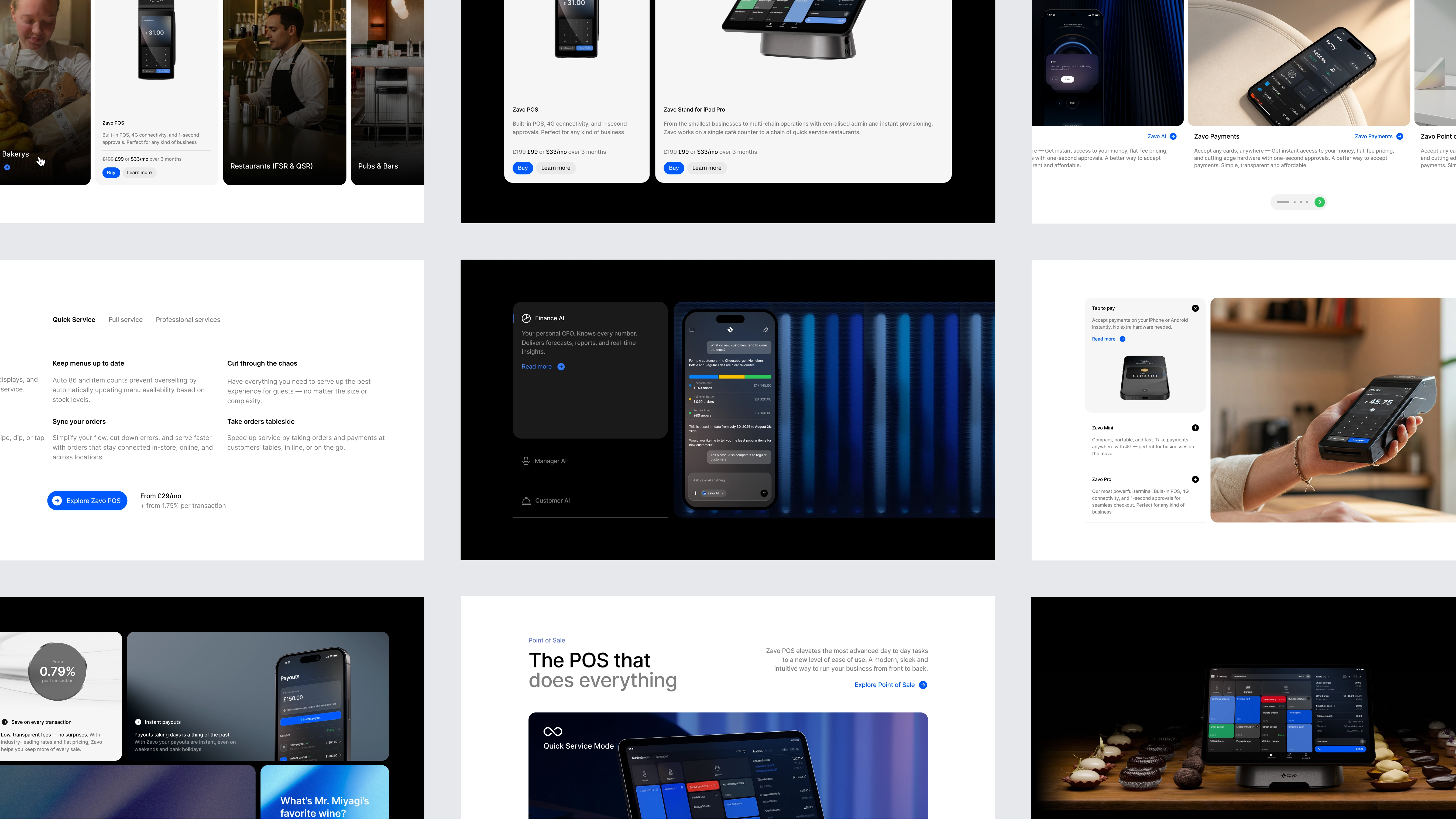Click the Explore Zavo POS button

(87, 501)
